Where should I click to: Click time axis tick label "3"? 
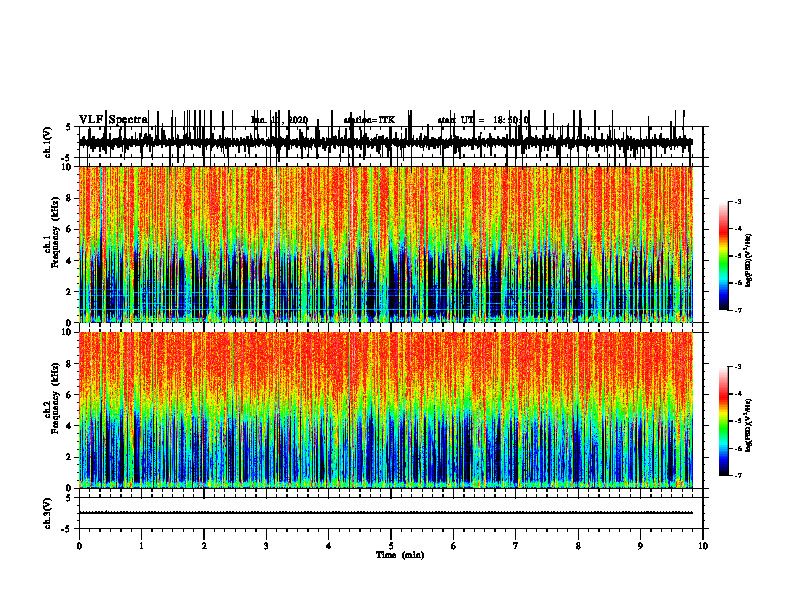[266, 546]
